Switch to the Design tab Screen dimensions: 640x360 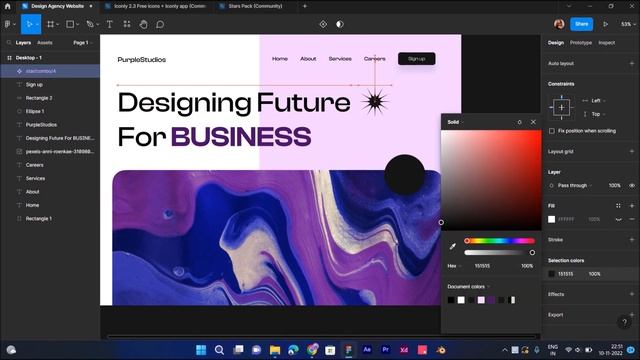click(556, 42)
